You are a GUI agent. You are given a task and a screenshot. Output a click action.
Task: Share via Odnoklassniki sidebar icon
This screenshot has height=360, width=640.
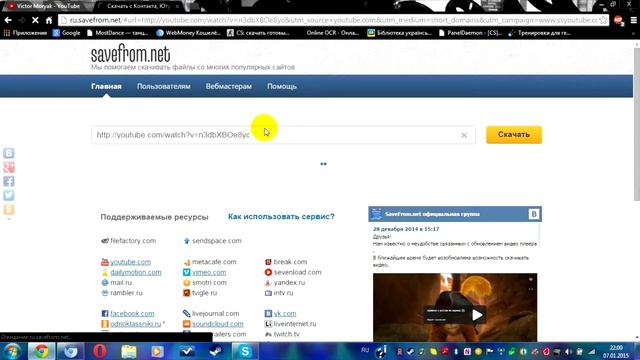click(x=9, y=209)
